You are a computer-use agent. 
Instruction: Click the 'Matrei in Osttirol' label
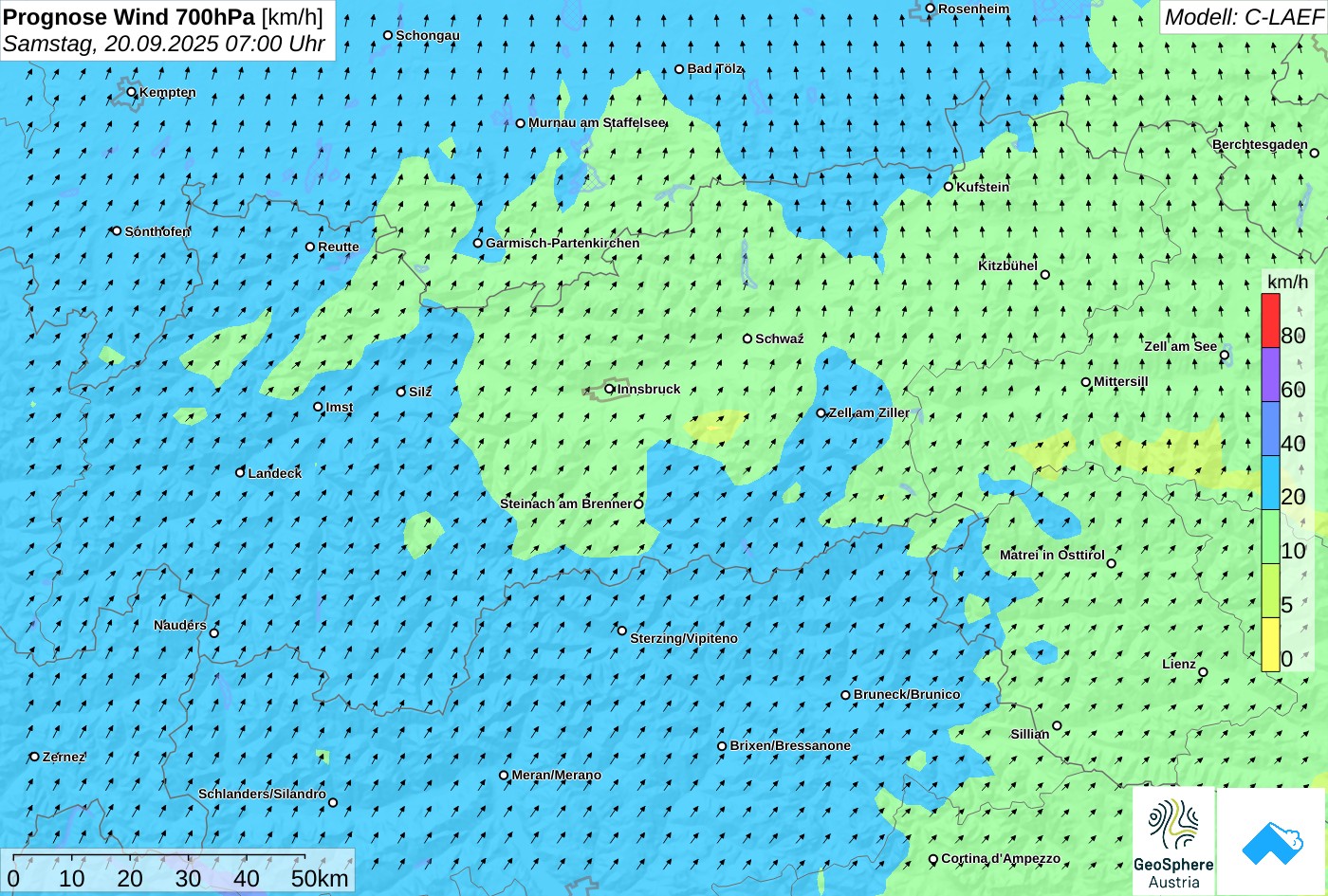pyautogui.click(x=1052, y=555)
